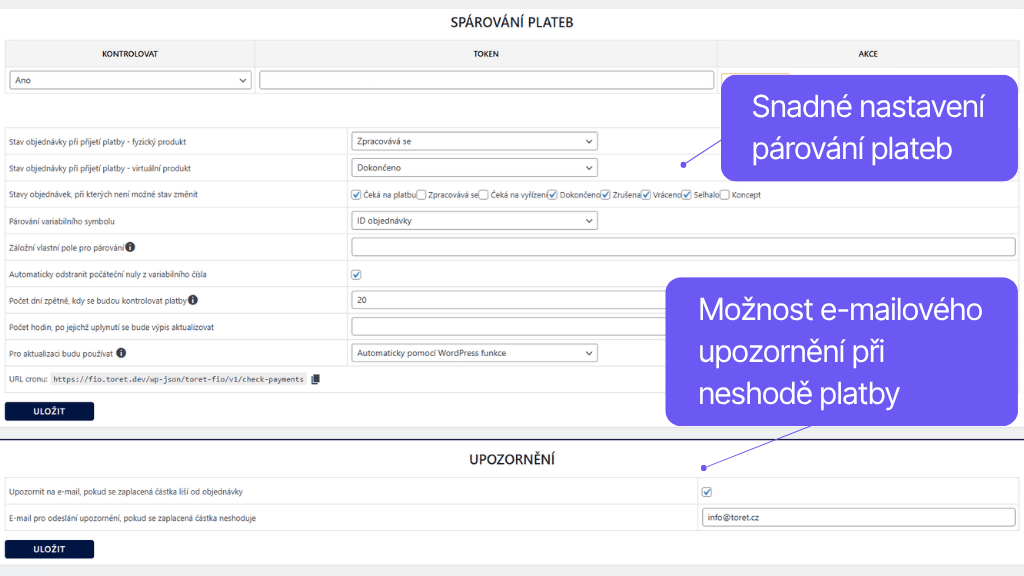Click the Záložní vlastní pole text field

tap(683, 247)
